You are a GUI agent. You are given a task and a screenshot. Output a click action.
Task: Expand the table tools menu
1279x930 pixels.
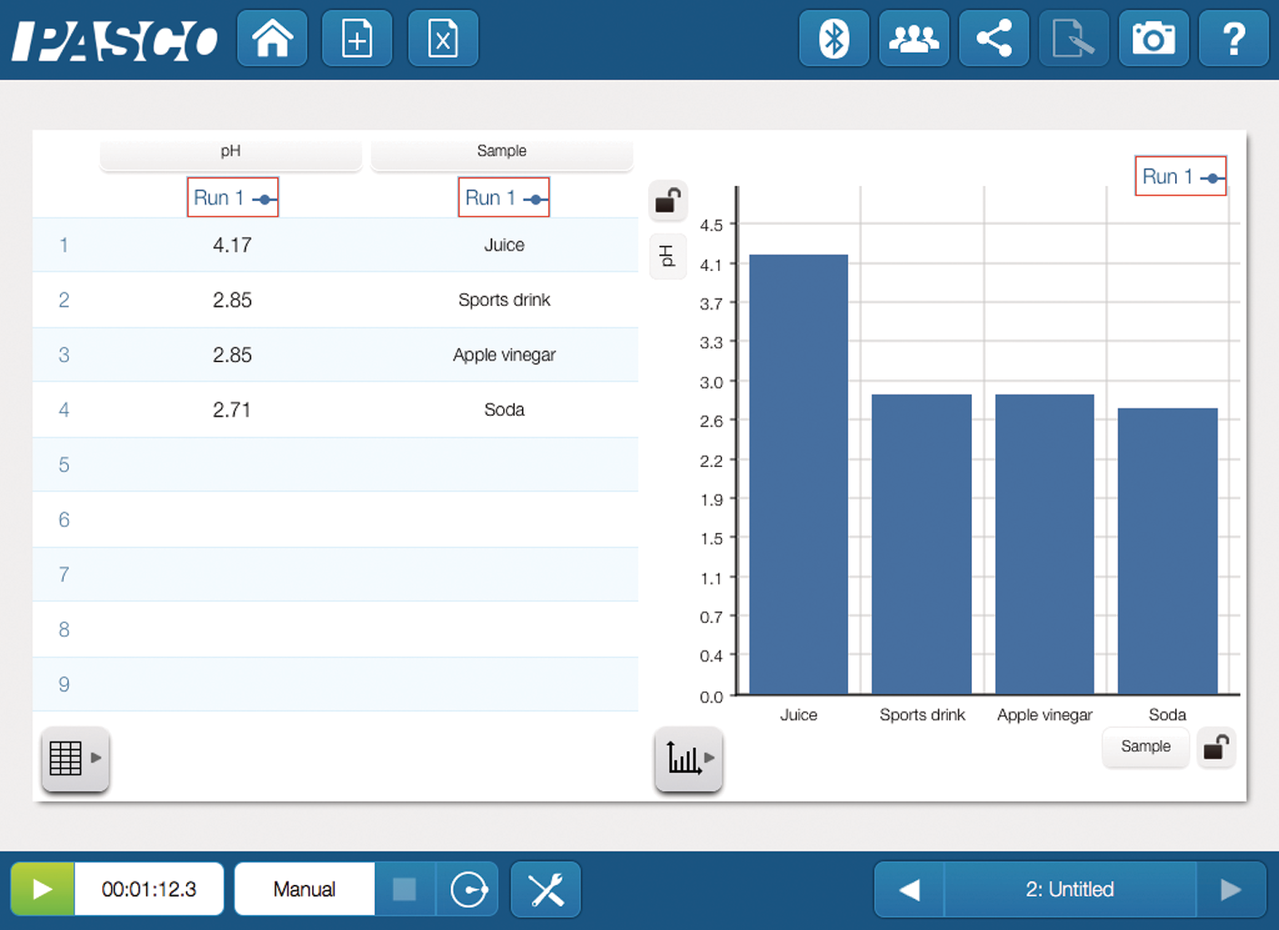coord(75,759)
